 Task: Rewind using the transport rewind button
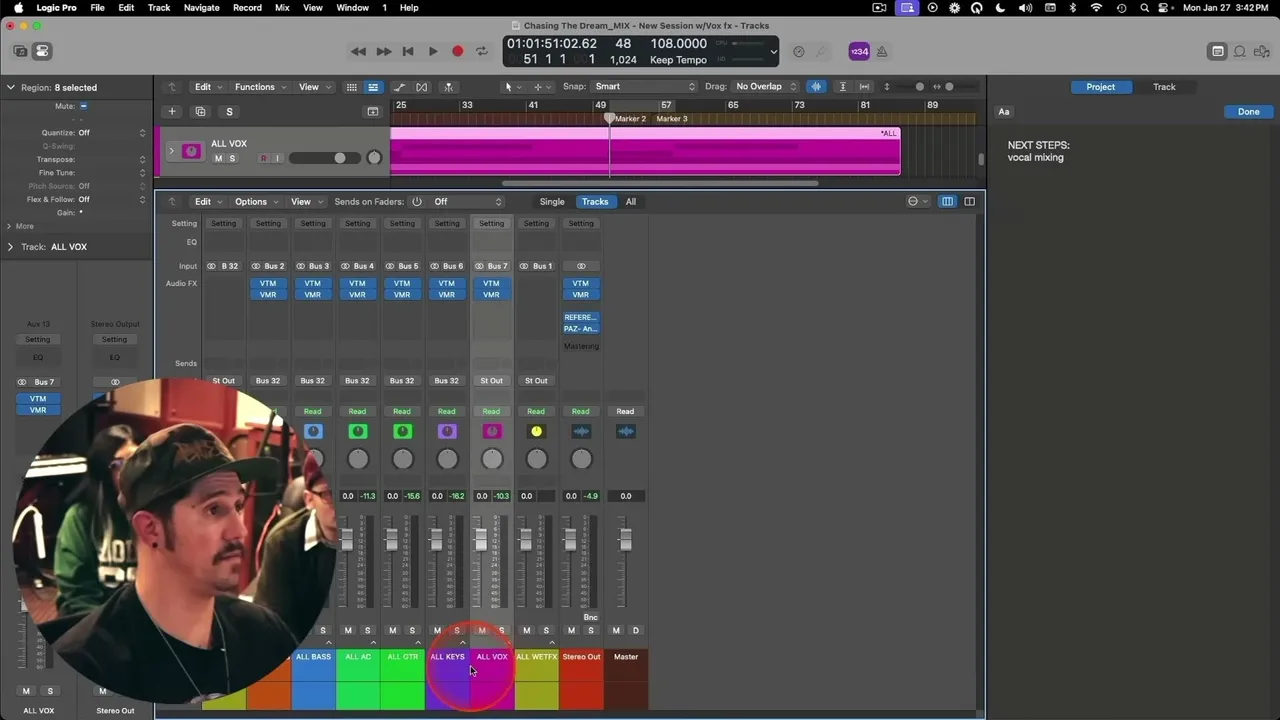coord(358,51)
